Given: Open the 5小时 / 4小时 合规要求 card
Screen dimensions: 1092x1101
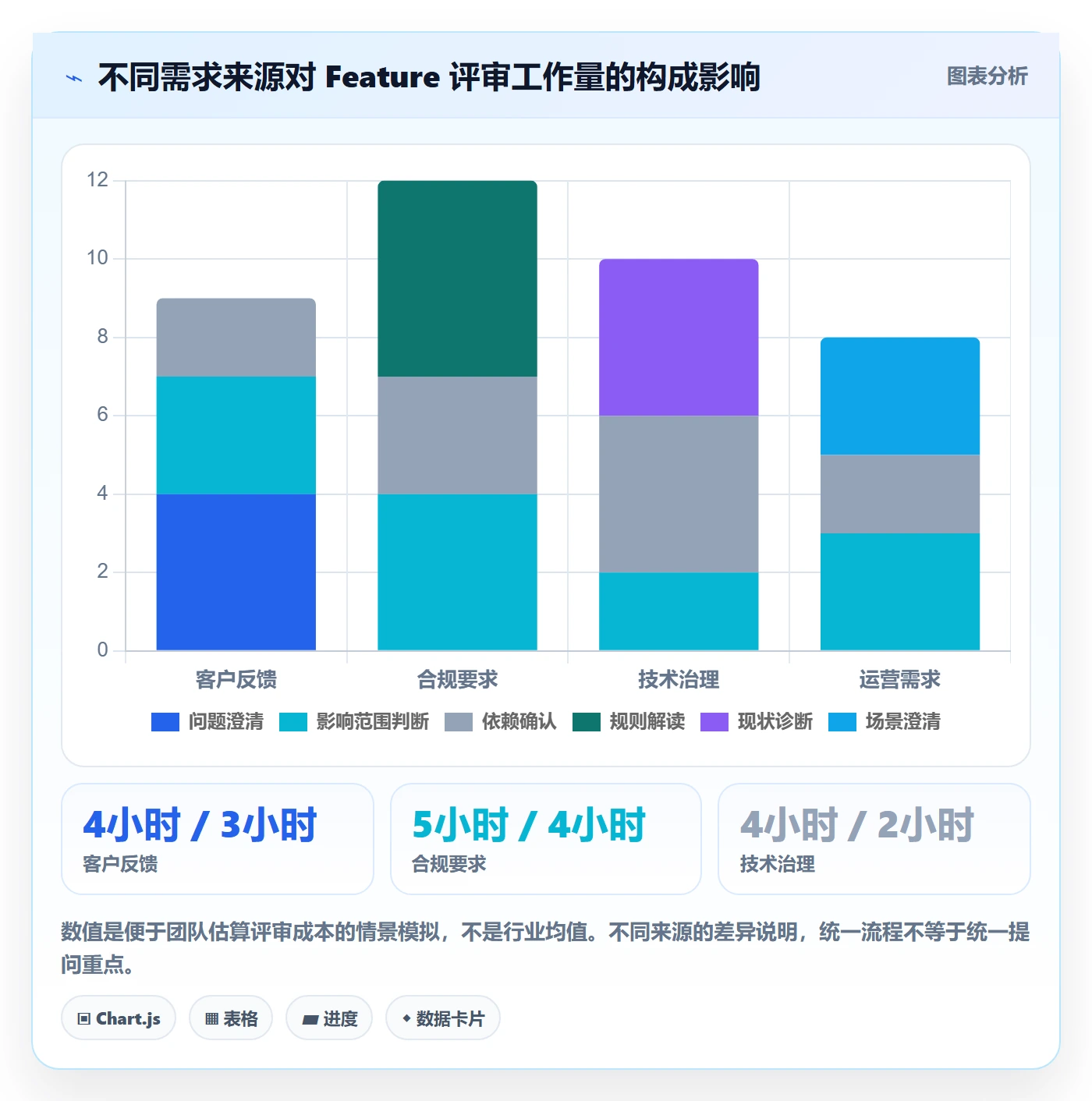Looking at the screenshot, I should pyautogui.click(x=546, y=839).
